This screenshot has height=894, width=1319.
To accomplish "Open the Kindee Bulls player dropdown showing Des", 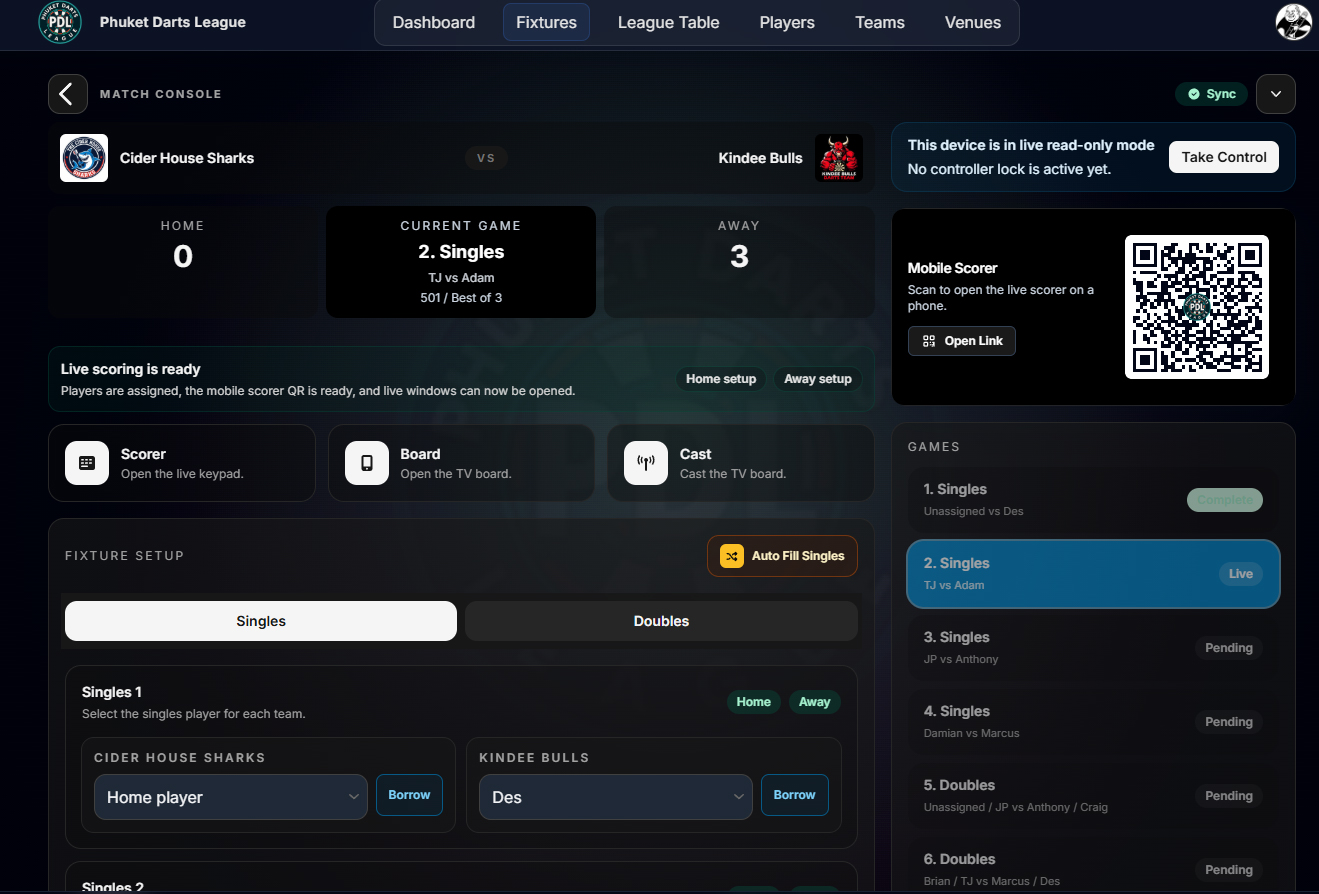I will (615, 797).
